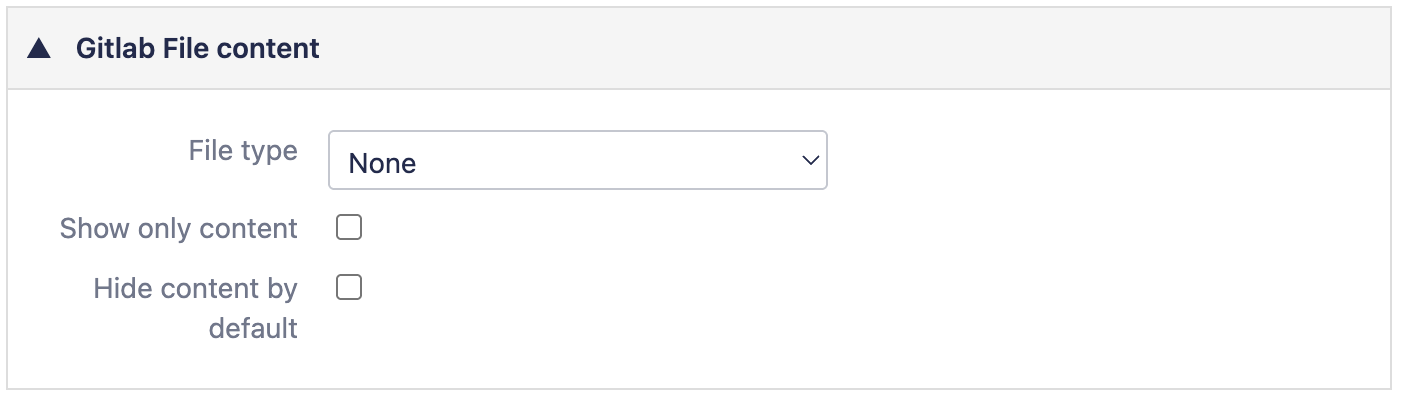This screenshot has width=1402, height=400.
Task: Select the None value in File type
Action: coord(383,163)
